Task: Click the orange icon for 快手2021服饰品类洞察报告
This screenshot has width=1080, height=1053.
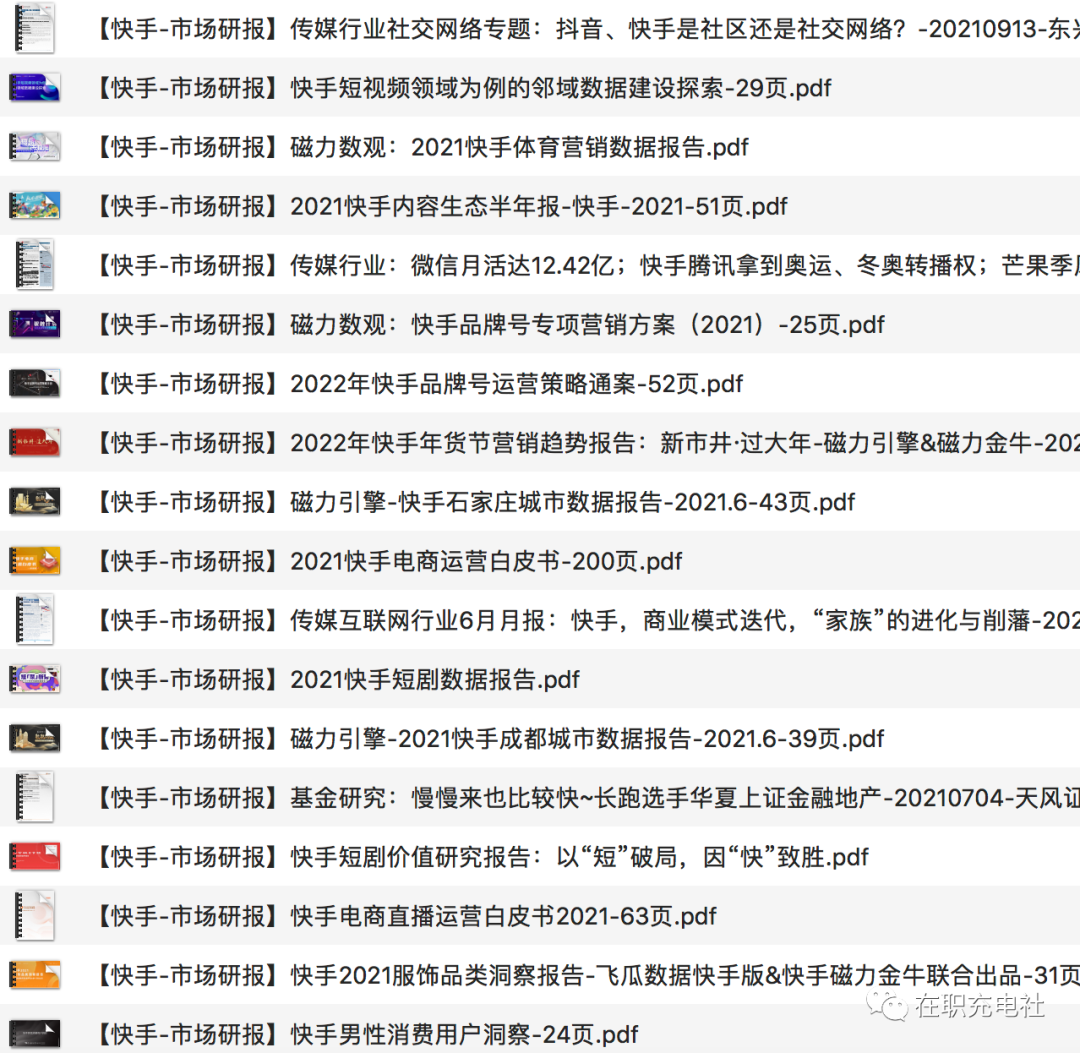Action: coord(34,976)
